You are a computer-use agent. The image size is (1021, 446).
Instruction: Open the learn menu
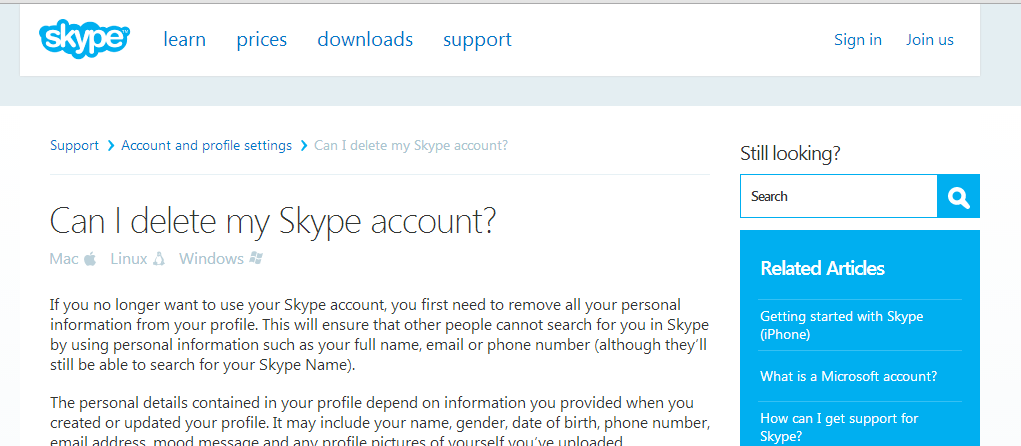184,40
